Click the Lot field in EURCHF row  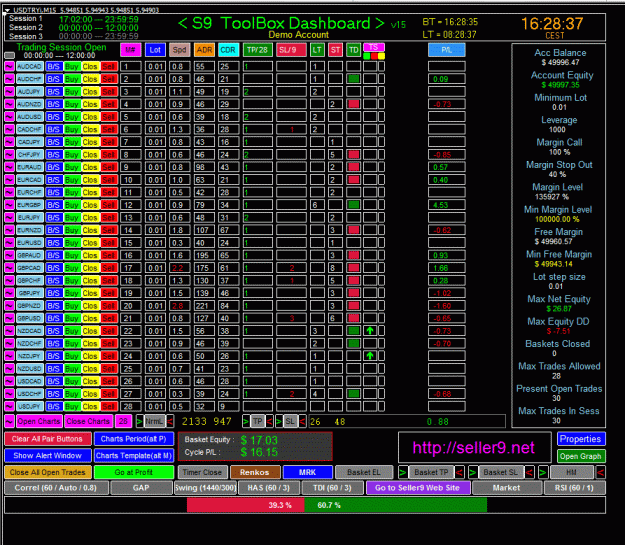pyautogui.click(x=155, y=192)
